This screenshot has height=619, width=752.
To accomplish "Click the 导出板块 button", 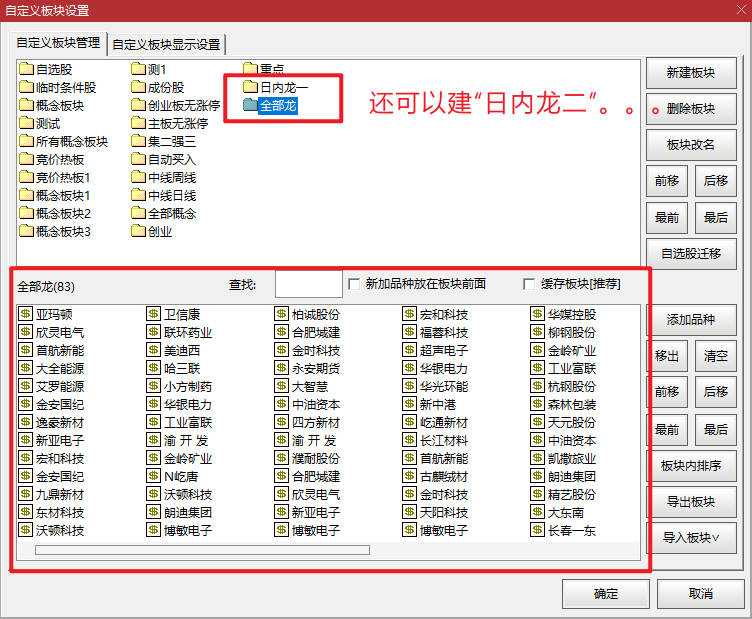I will (x=691, y=502).
